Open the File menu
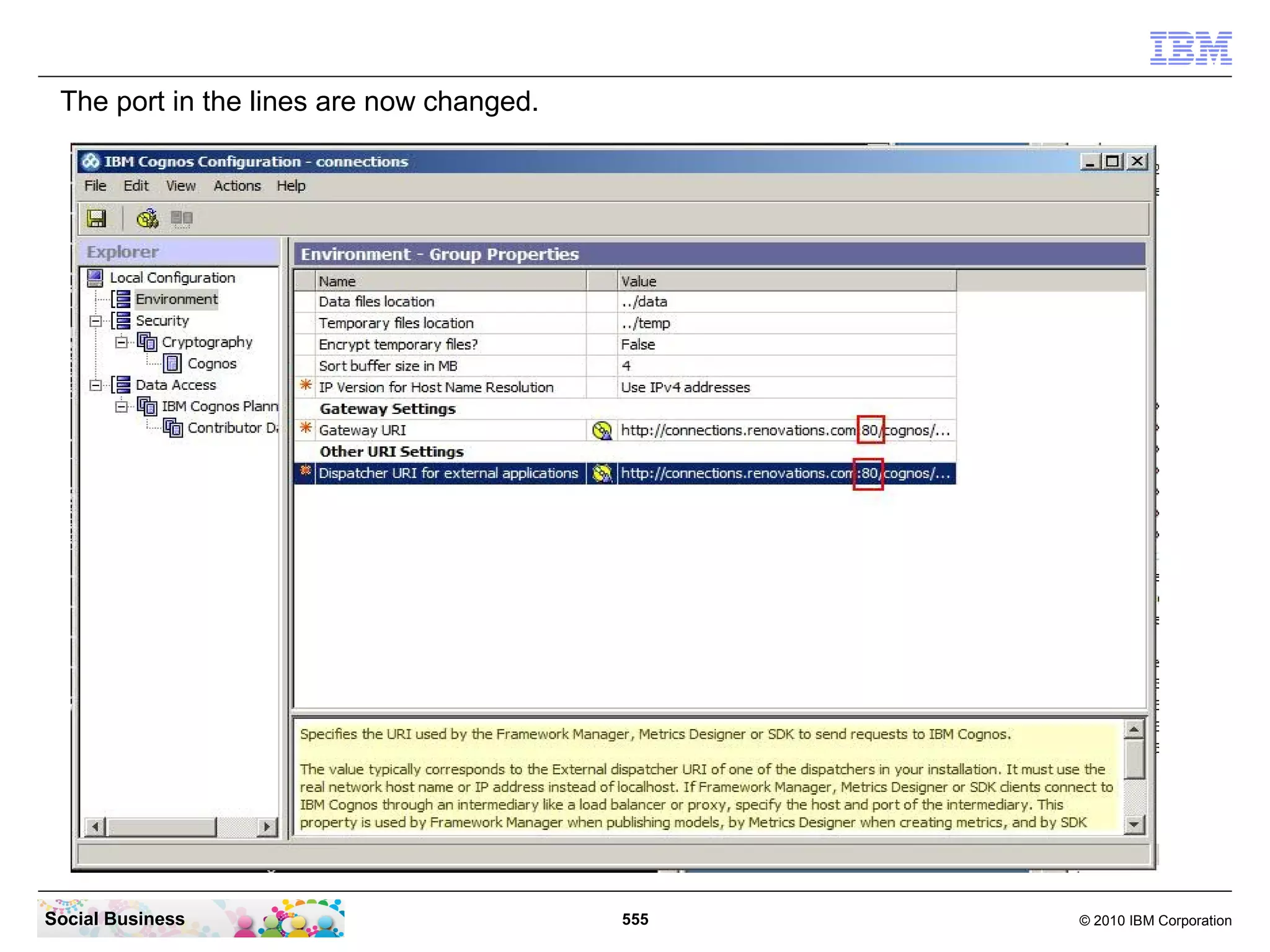Screen dimensions: 1270x952 [x=95, y=186]
